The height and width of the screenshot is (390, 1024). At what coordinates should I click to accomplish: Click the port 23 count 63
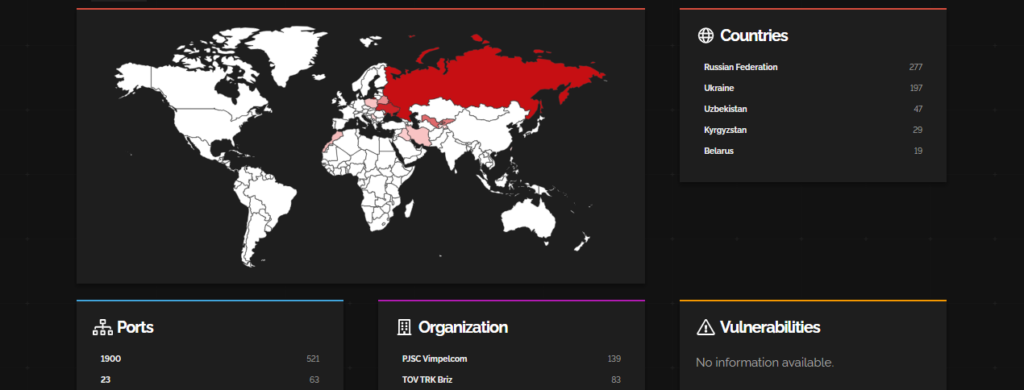(x=314, y=380)
